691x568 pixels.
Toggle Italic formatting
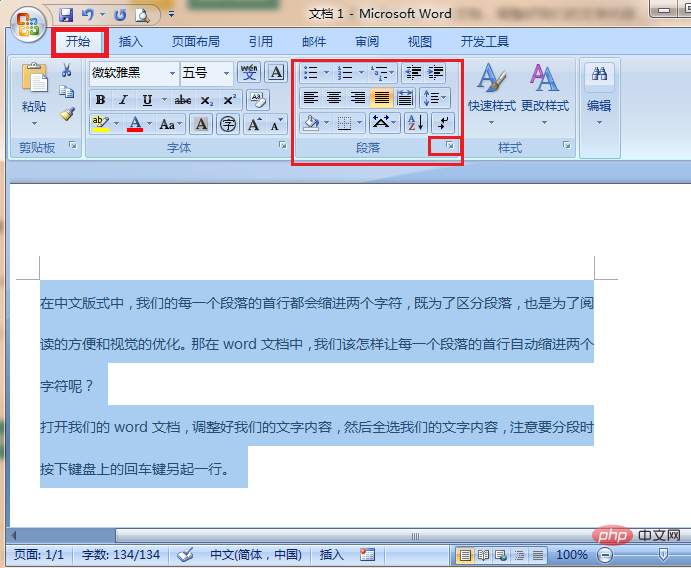pos(123,100)
